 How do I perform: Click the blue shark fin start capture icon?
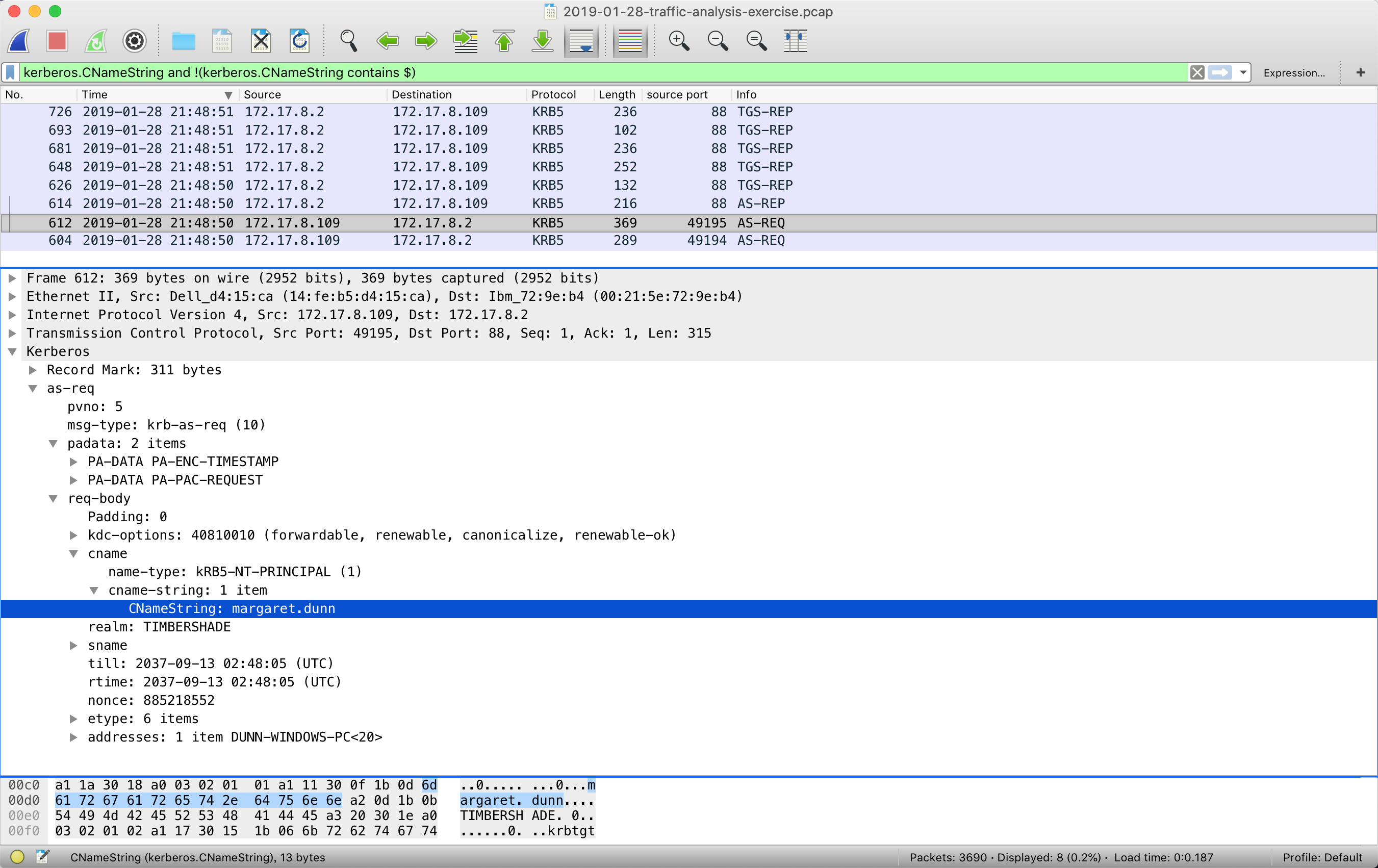tap(19, 41)
